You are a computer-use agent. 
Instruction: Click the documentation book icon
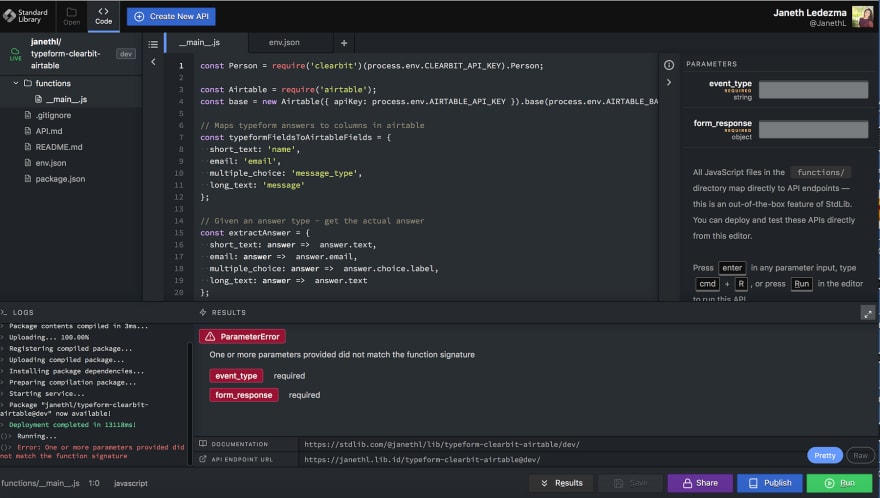(203, 444)
